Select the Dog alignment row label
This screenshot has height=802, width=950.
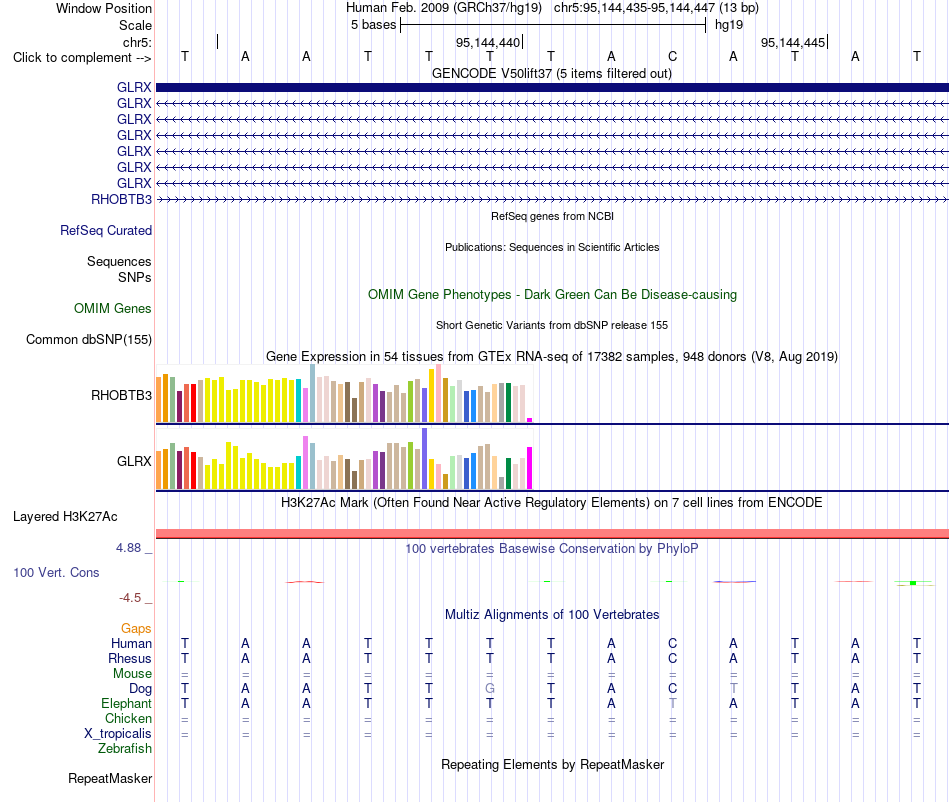tap(140, 689)
